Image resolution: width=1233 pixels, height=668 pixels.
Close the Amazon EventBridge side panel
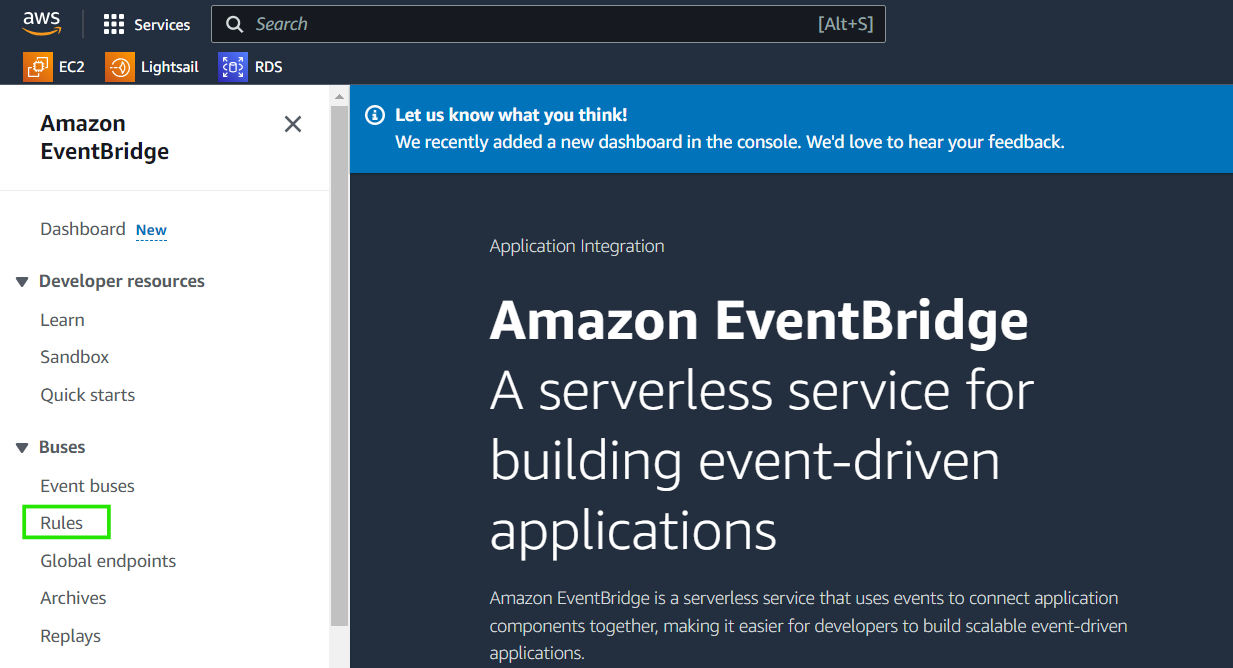click(293, 124)
